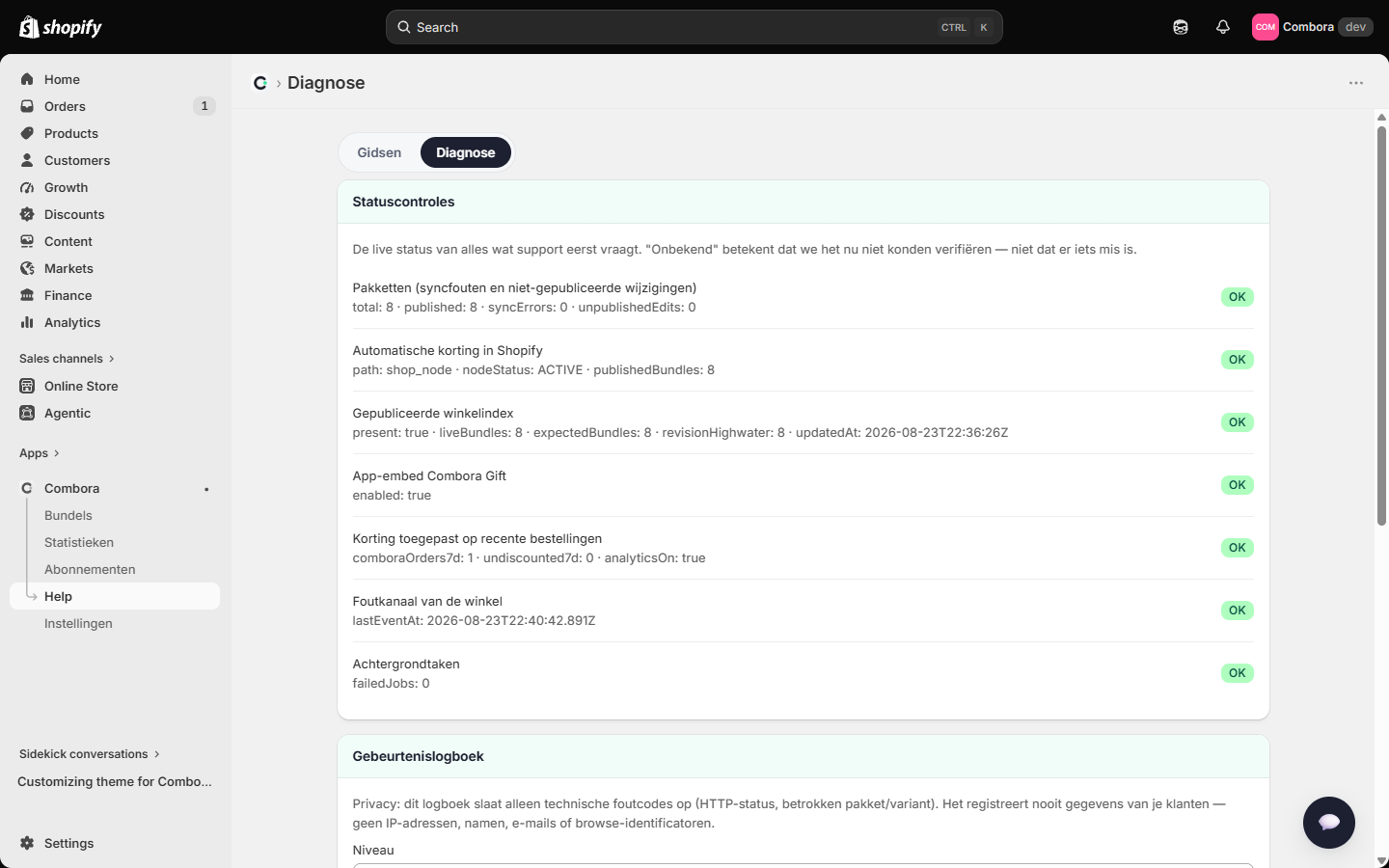Open Instellingen in Combora submenu
The image size is (1389, 868).
78,623
